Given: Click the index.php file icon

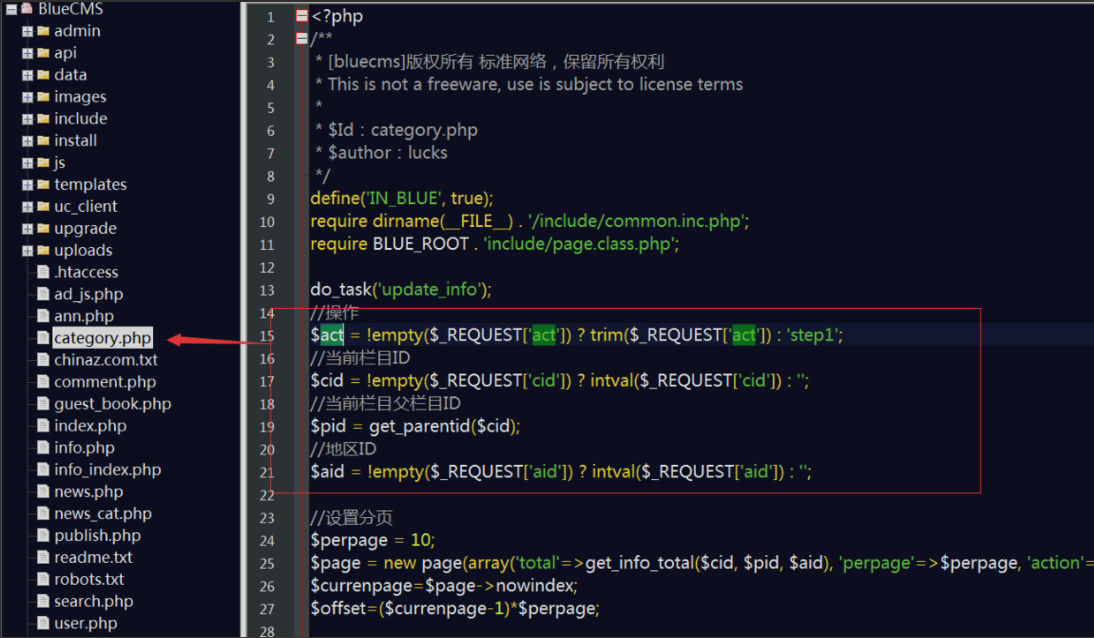Looking at the screenshot, I should pos(43,426).
